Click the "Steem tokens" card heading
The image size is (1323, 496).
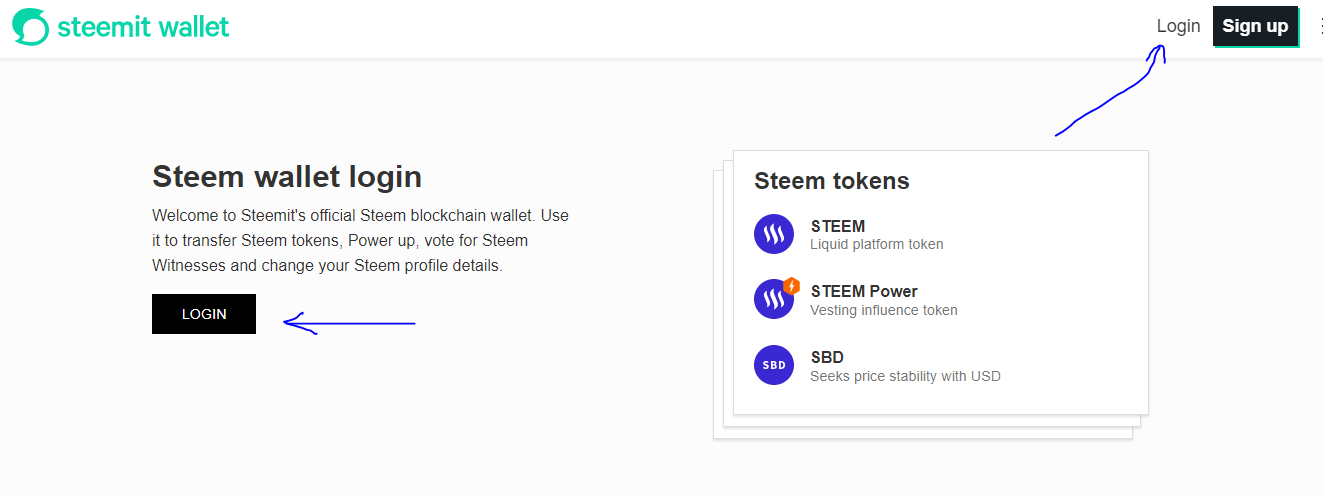pyautogui.click(x=831, y=181)
